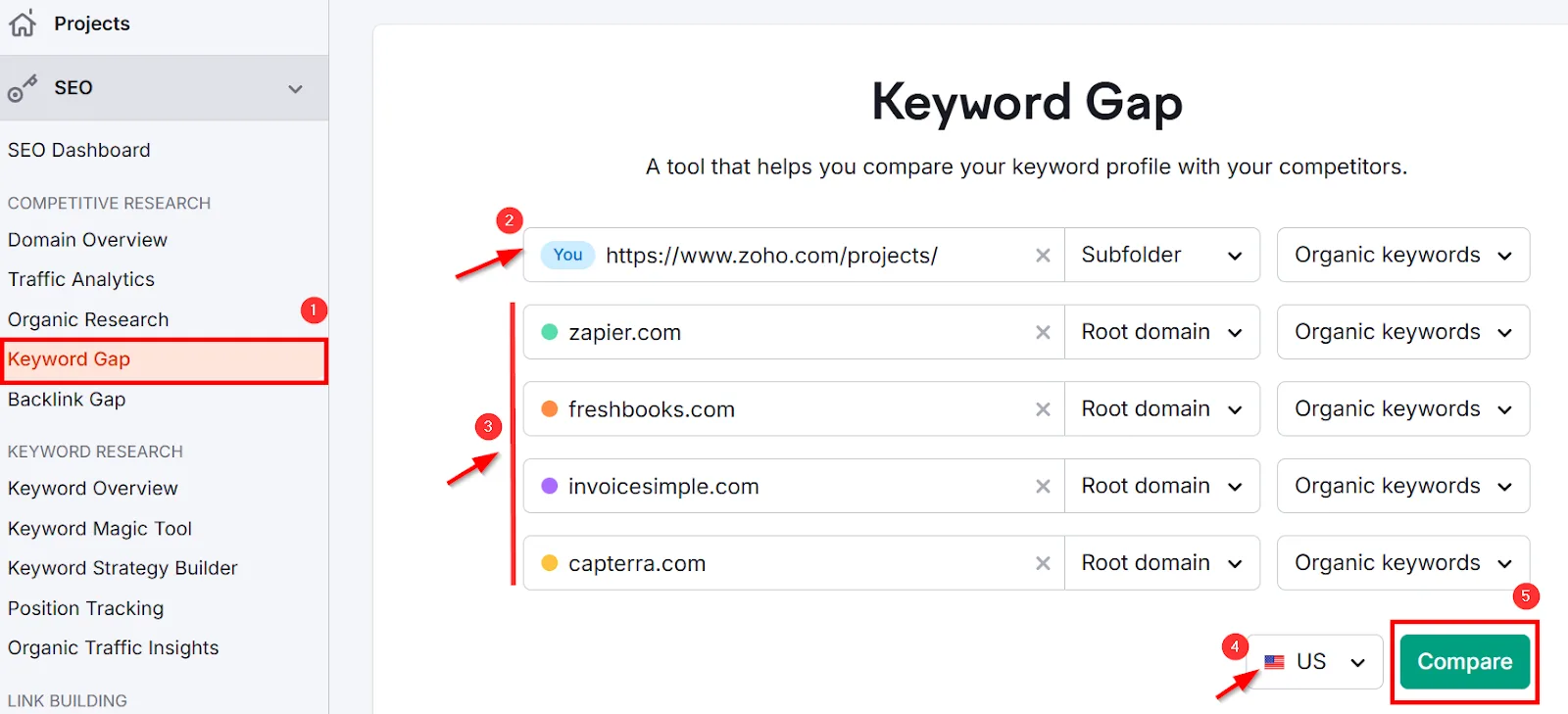Remove zapier.com with its X icon

pos(1043,333)
